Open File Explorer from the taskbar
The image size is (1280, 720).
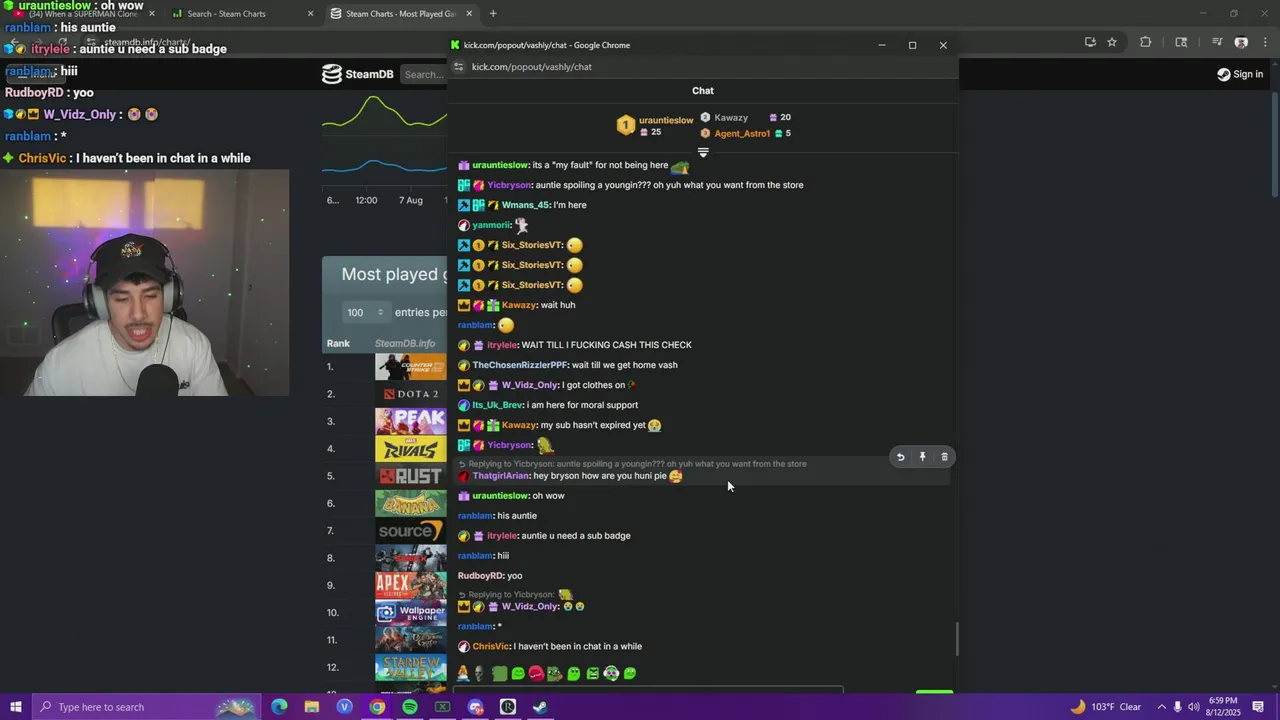point(312,707)
